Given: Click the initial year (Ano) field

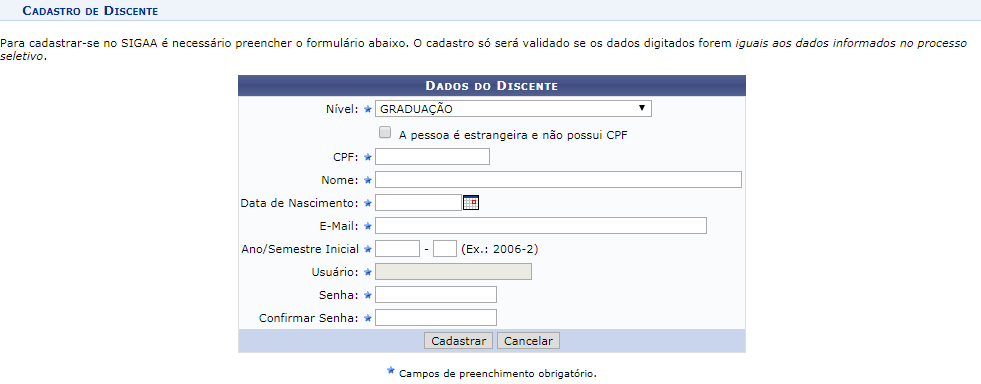Looking at the screenshot, I should click(x=397, y=249).
